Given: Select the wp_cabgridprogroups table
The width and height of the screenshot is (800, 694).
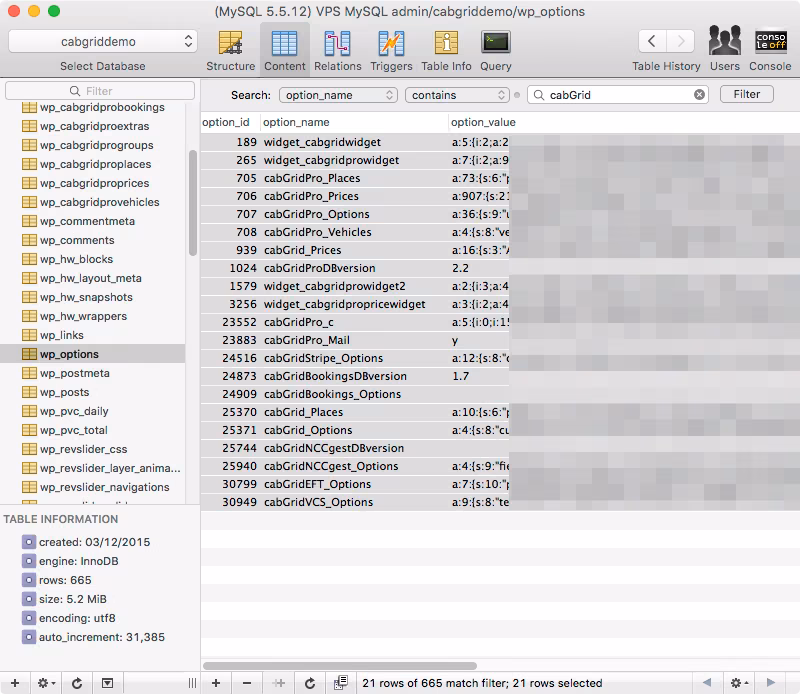Looking at the screenshot, I should [92, 145].
